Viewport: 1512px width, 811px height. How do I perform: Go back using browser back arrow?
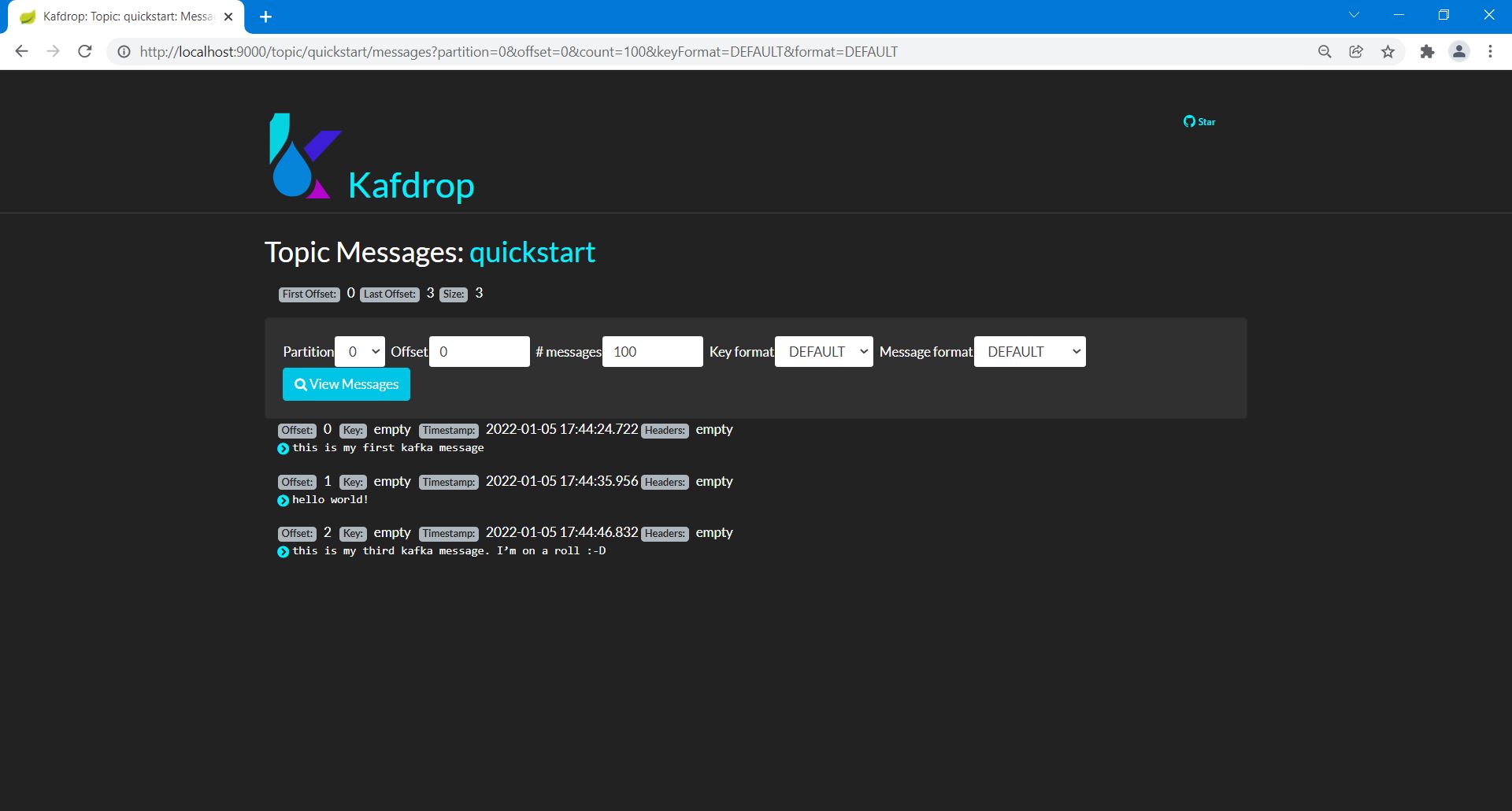(x=22, y=52)
